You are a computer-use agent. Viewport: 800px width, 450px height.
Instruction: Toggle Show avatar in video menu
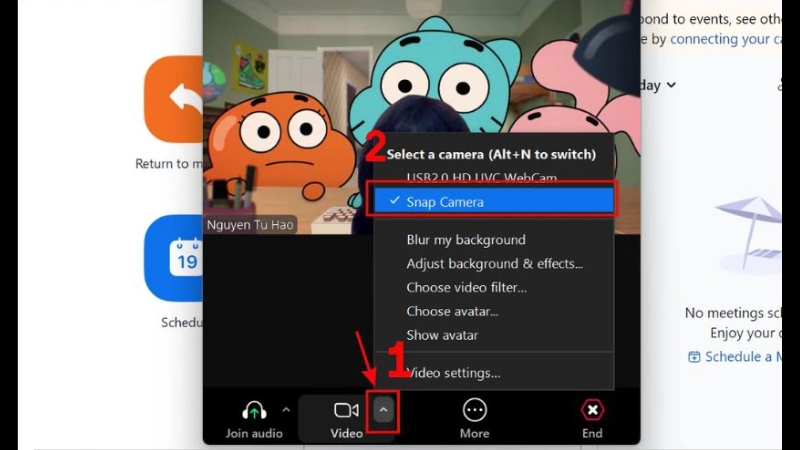click(x=442, y=335)
